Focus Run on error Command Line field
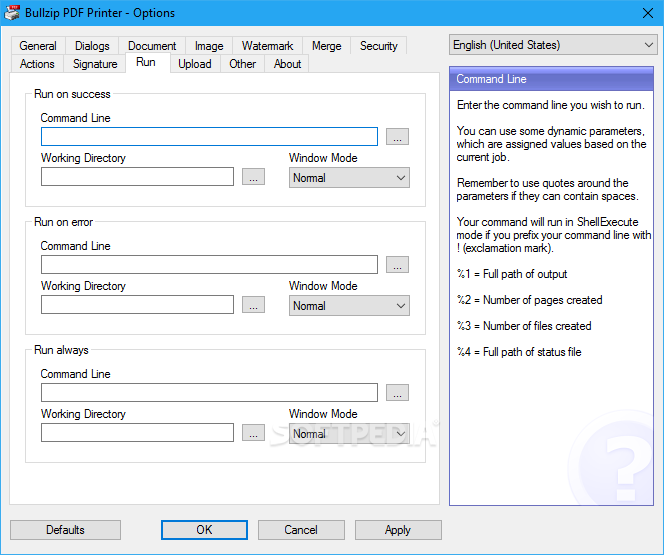This screenshot has width=664, height=555. click(x=209, y=265)
